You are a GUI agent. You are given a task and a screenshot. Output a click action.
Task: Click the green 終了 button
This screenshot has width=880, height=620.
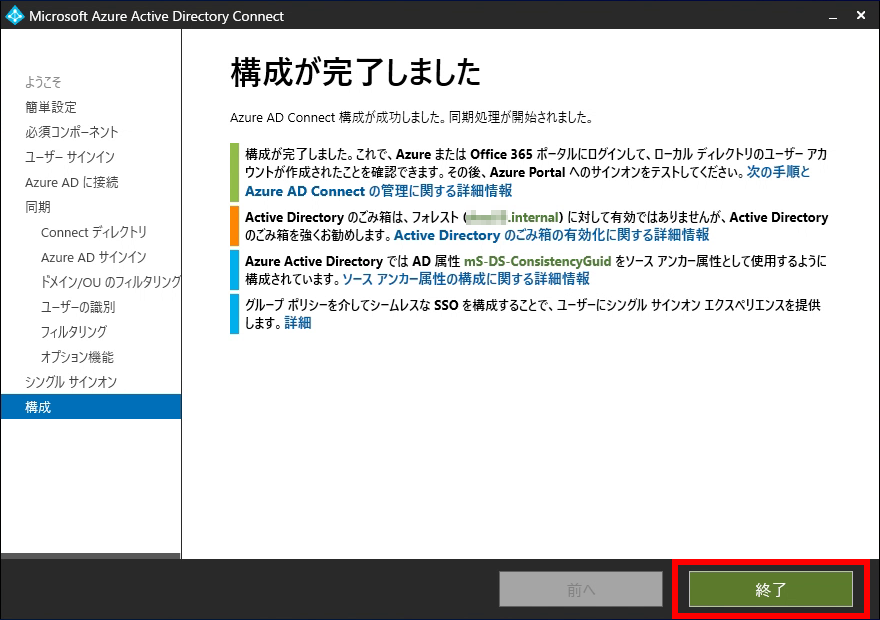point(771,589)
